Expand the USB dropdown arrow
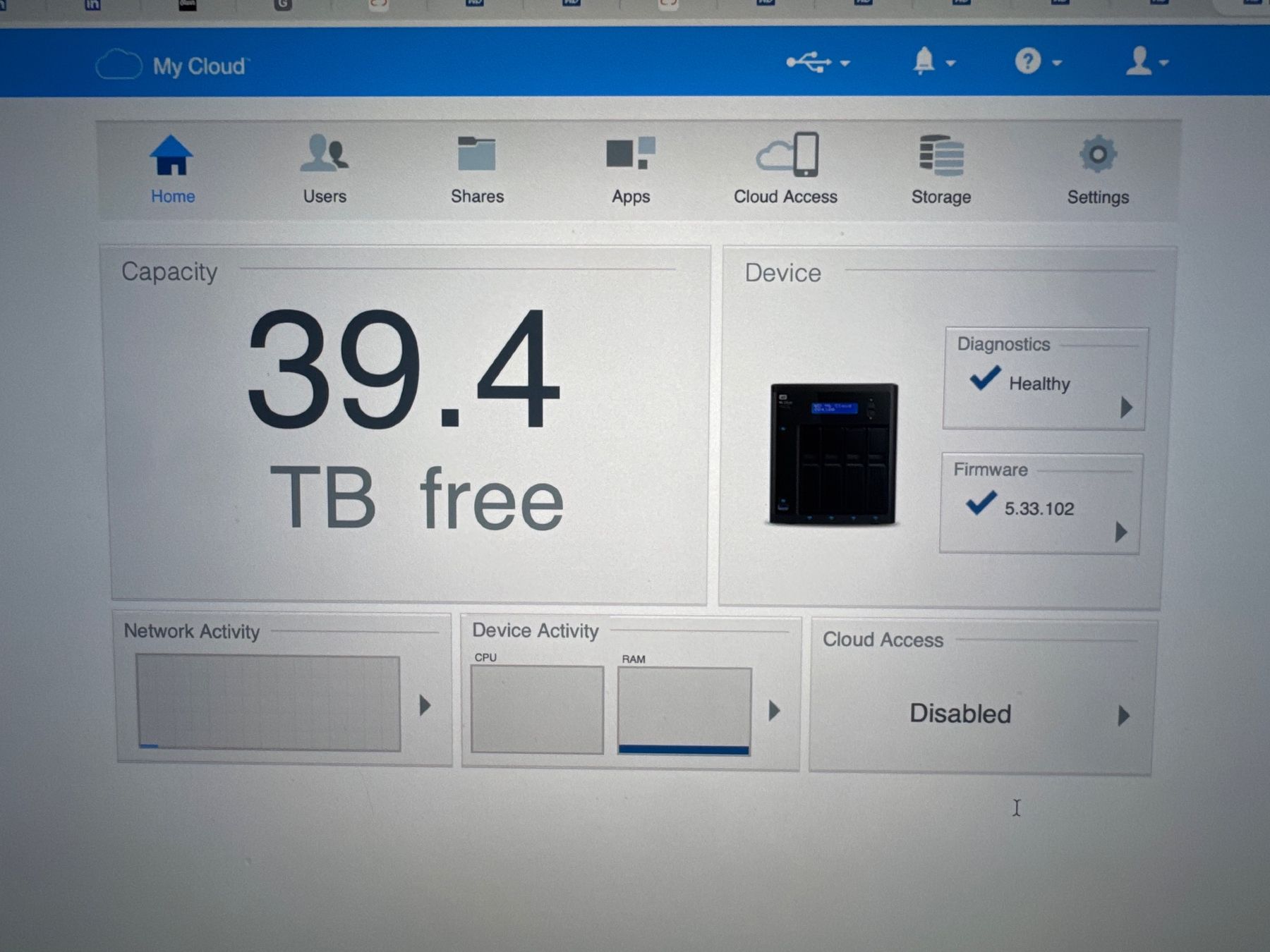Viewport: 1270px width, 952px height. pyautogui.click(x=845, y=63)
